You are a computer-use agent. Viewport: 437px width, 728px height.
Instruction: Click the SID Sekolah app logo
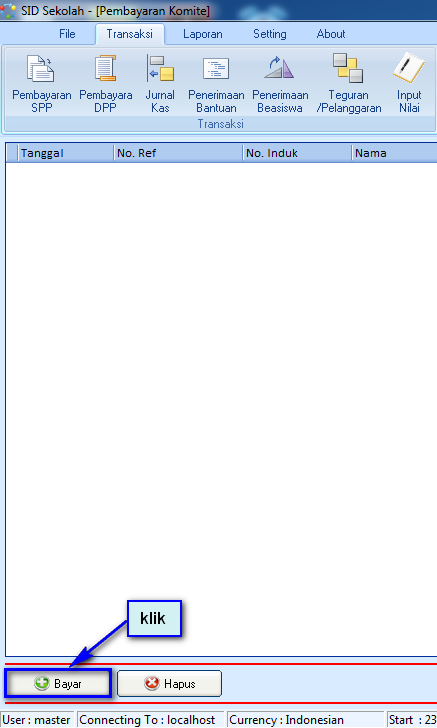tap(8, 10)
